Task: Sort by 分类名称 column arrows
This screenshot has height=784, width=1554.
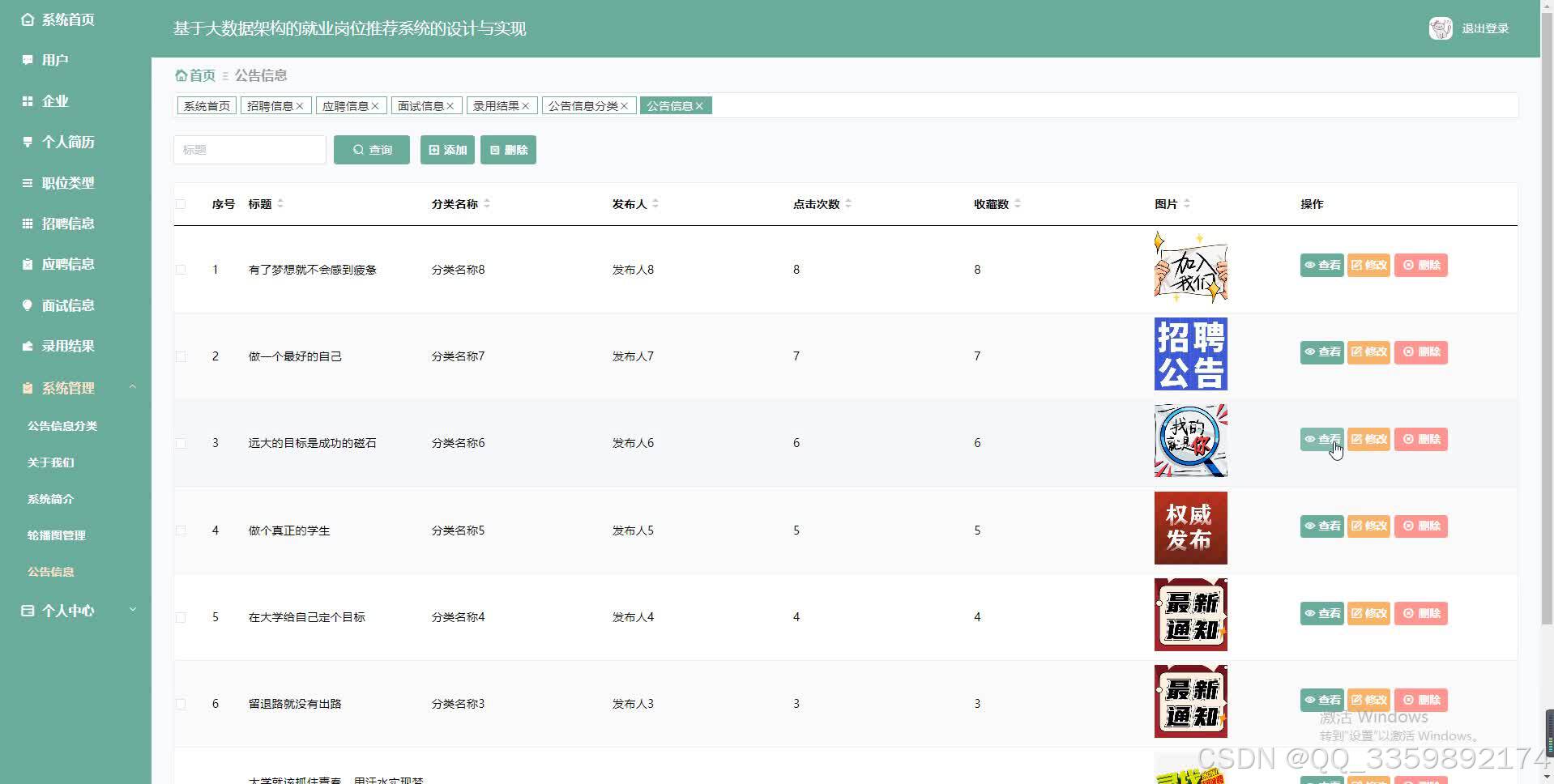Action: point(487,204)
